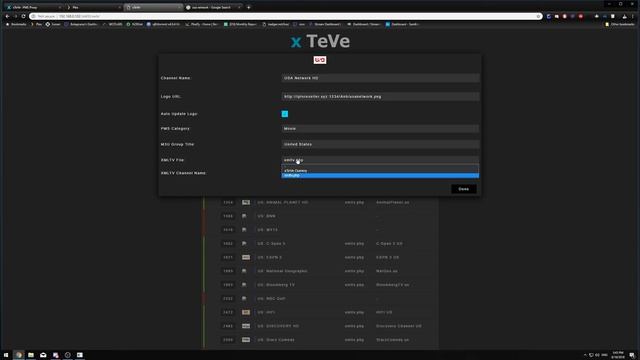The height and width of the screenshot is (360, 640).
Task: Switch to the Google Search tab
Action: click(212, 7)
